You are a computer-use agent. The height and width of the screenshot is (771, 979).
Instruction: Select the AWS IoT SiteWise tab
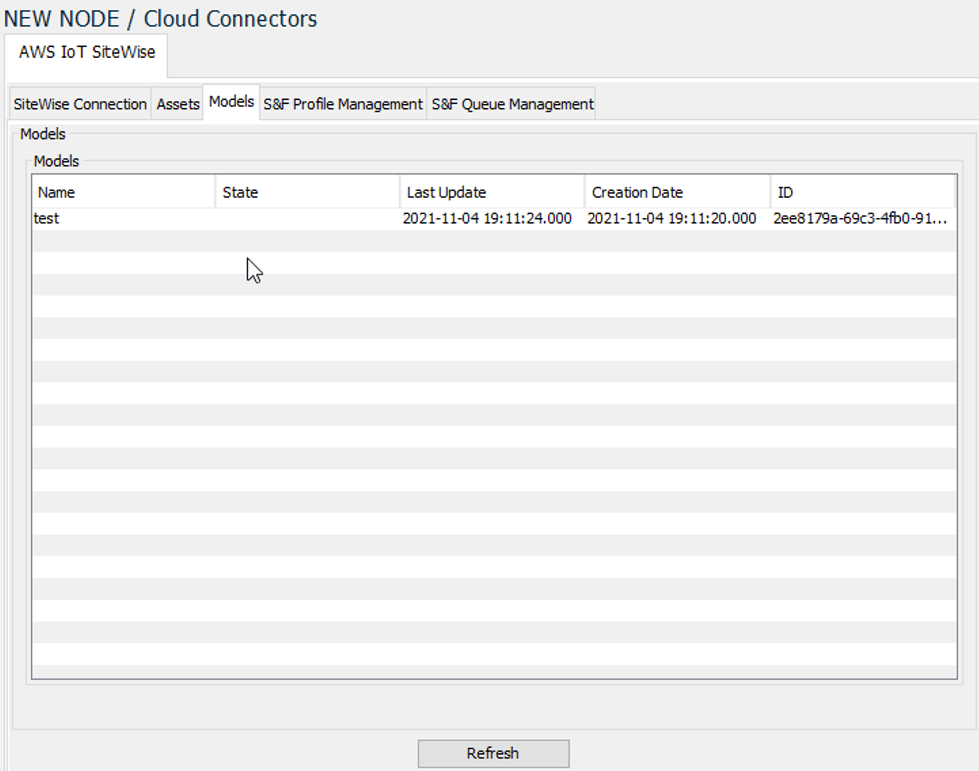click(x=86, y=55)
